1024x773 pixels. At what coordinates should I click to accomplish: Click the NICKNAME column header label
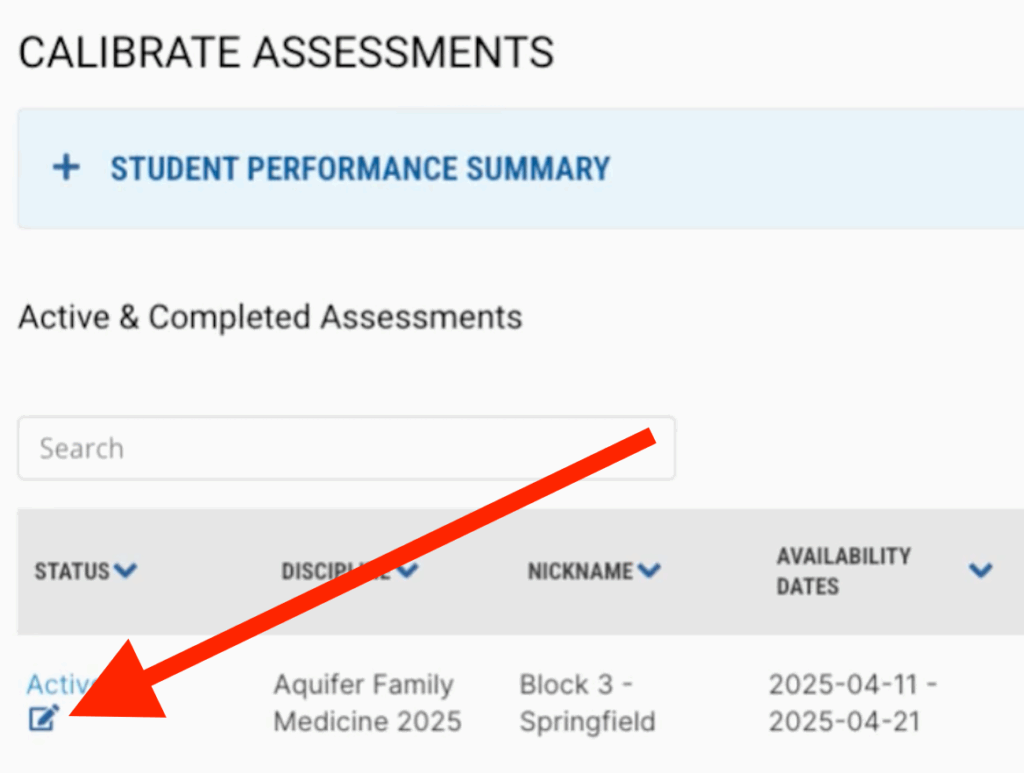click(580, 571)
